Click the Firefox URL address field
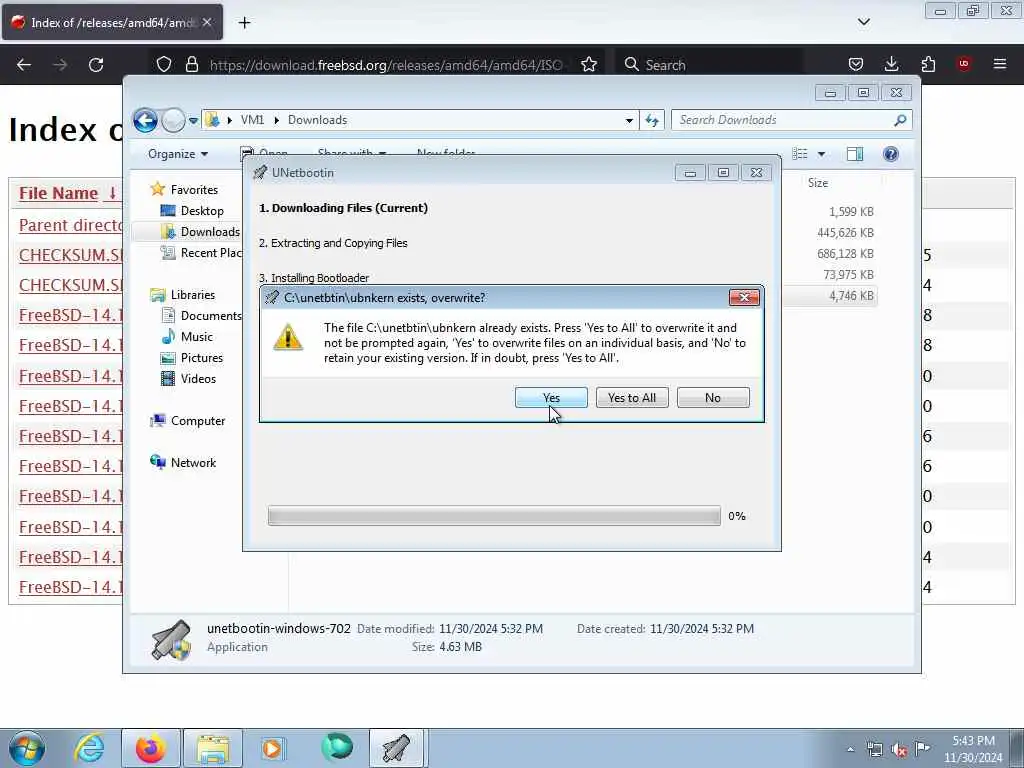This screenshot has width=1024, height=768. (385, 65)
